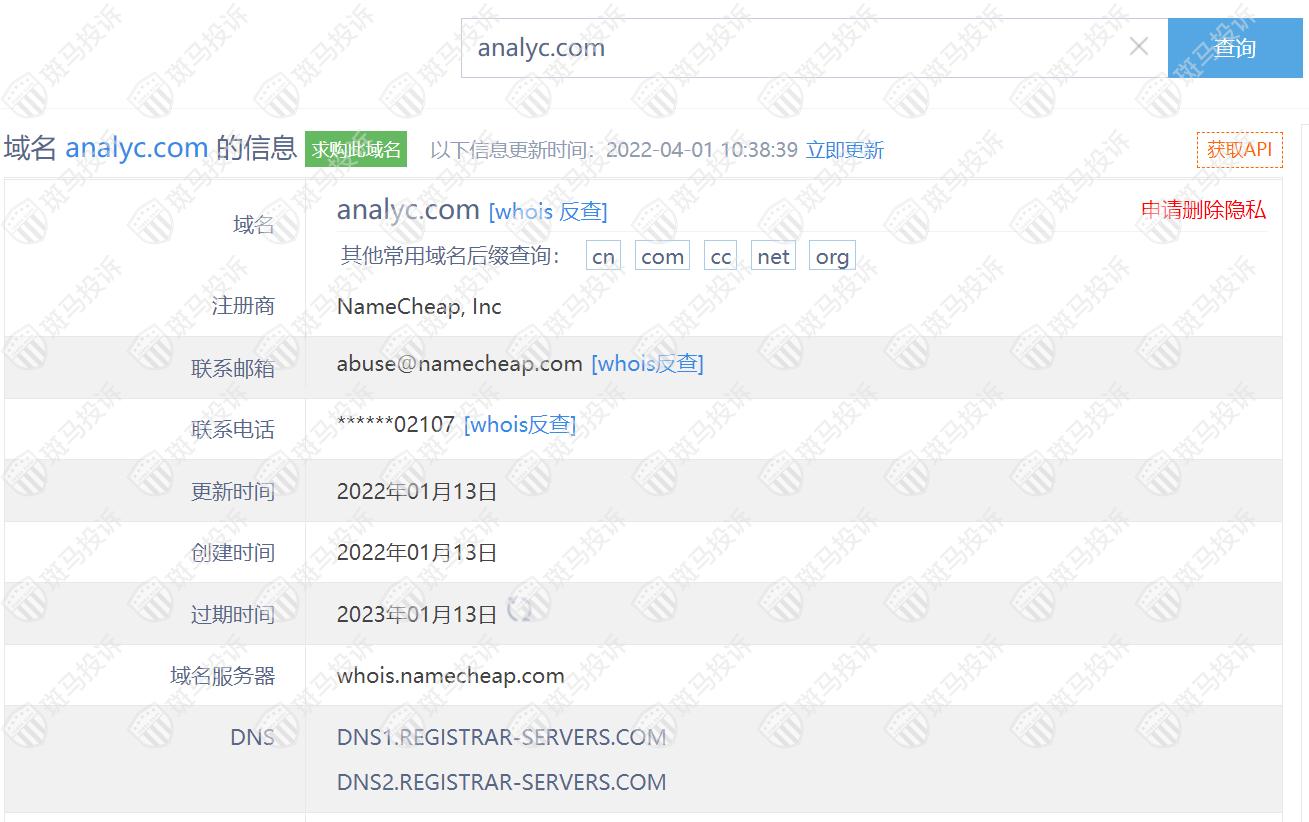
Task: Select the org domain suffix
Action: [x=832, y=256]
